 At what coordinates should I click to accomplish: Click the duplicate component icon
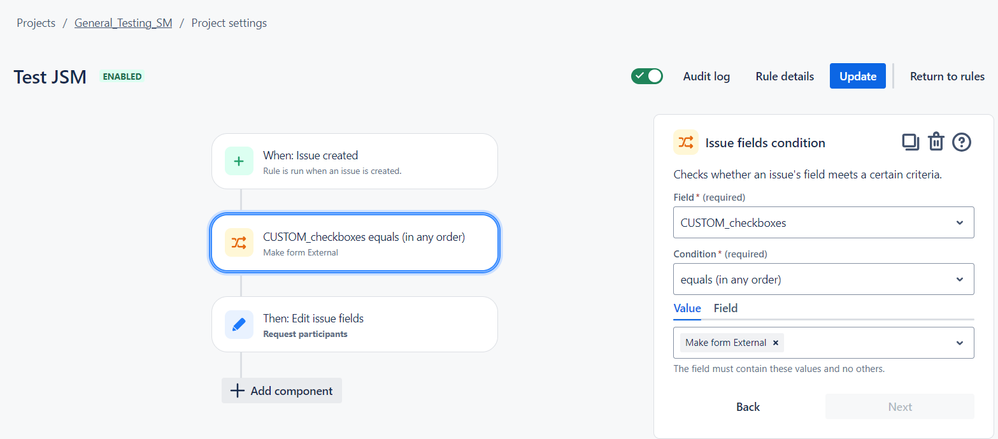pyautogui.click(x=911, y=142)
